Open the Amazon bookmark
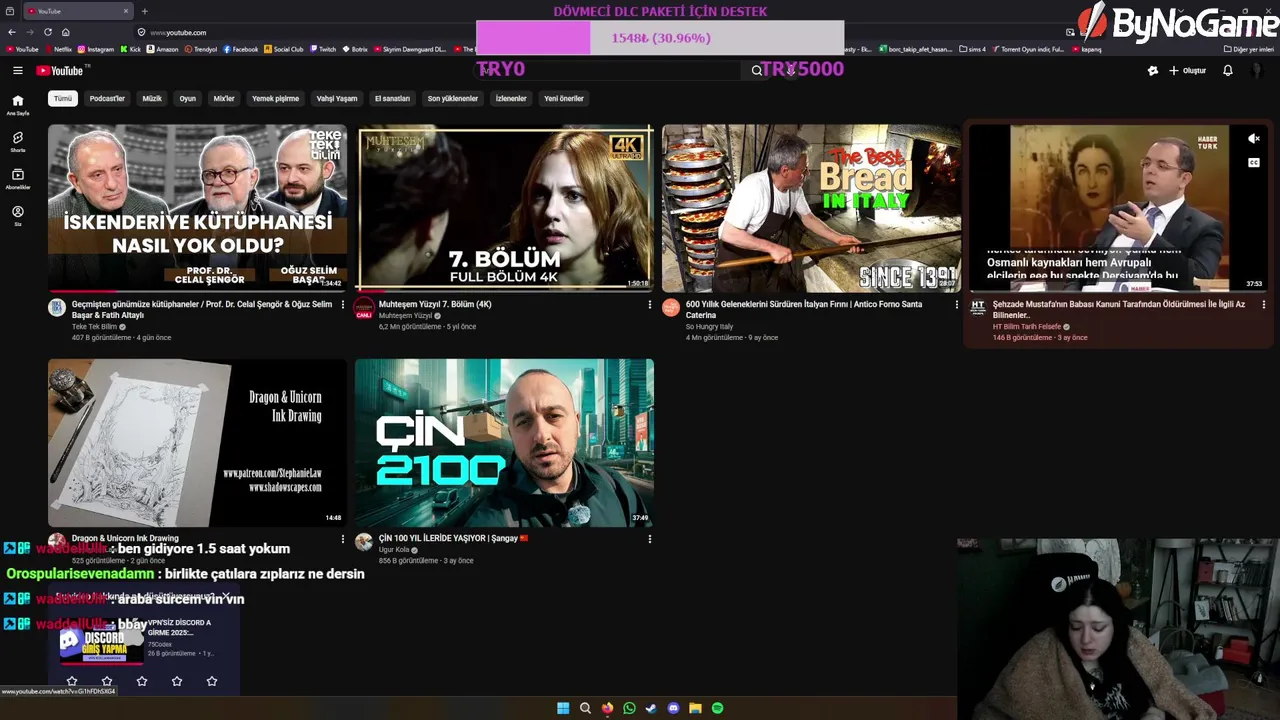Viewport: 1280px width, 720px height. (163, 49)
